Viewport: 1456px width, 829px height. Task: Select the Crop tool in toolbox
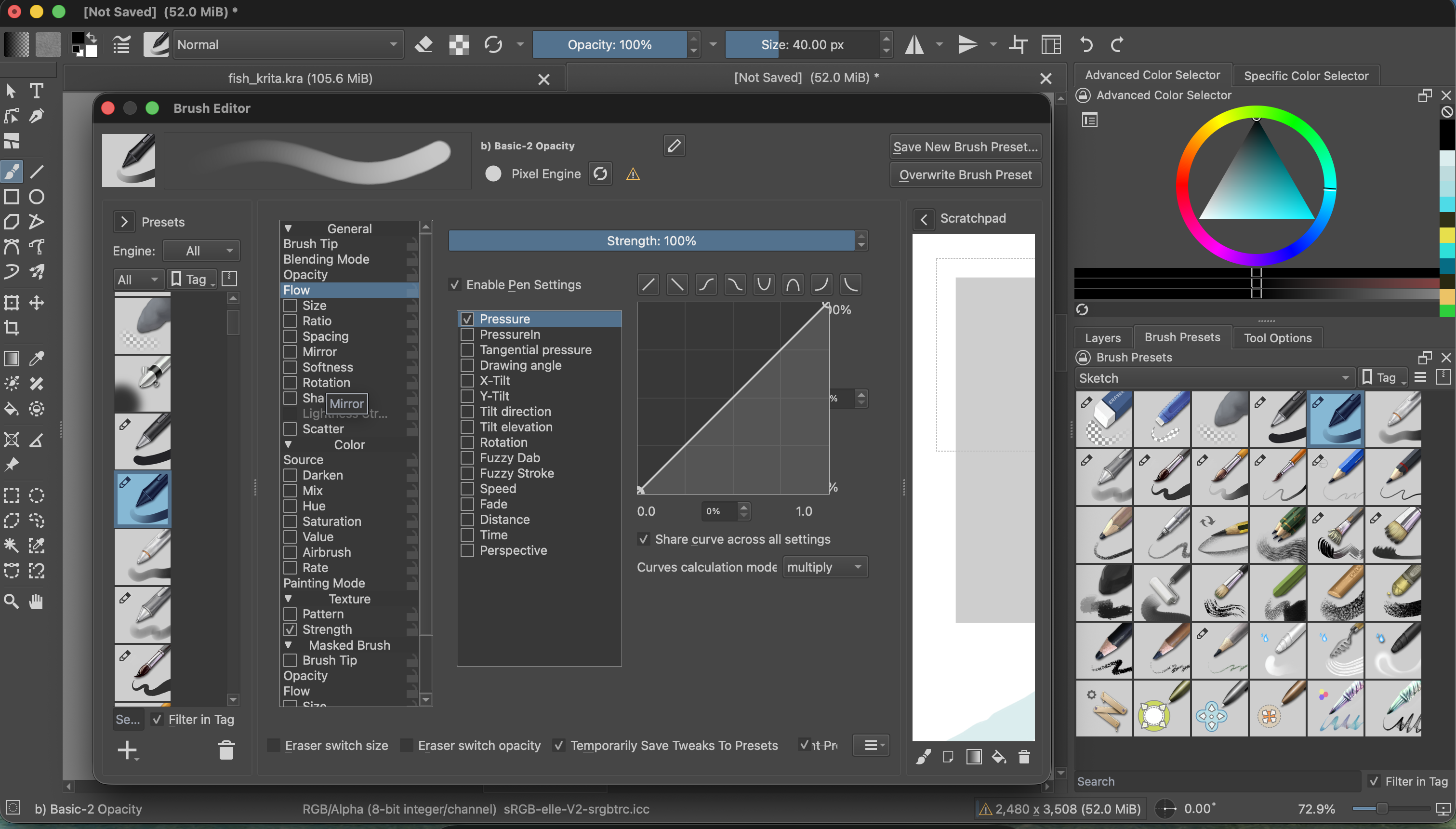(12, 327)
